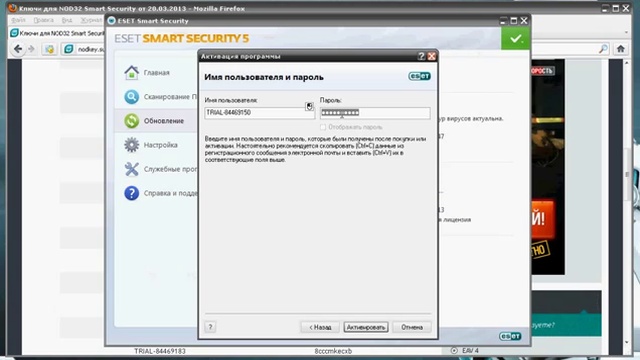Click the Firefox bookmark star toolbar icon
This screenshot has height=360, width=640.
[49, 49]
